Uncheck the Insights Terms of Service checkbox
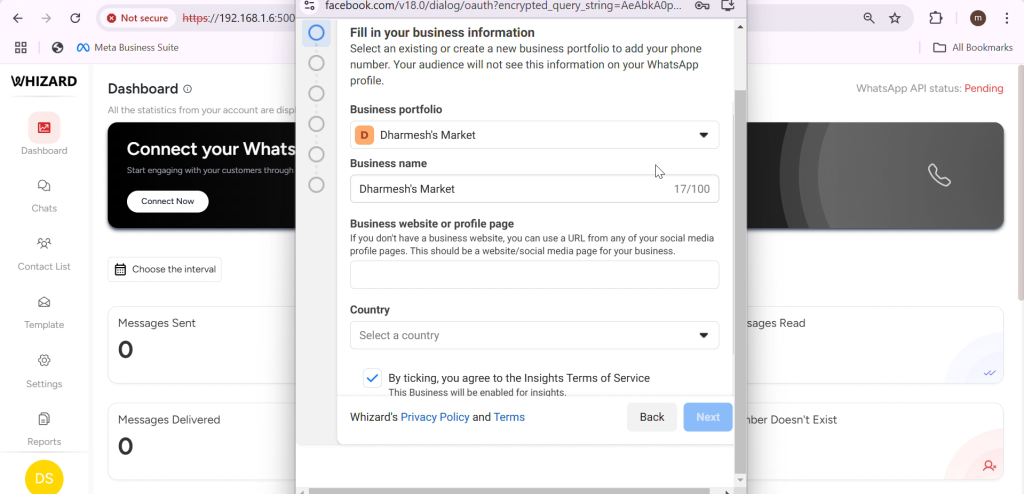The height and width of the screenshot is (494, 1024). click(372, 378)
